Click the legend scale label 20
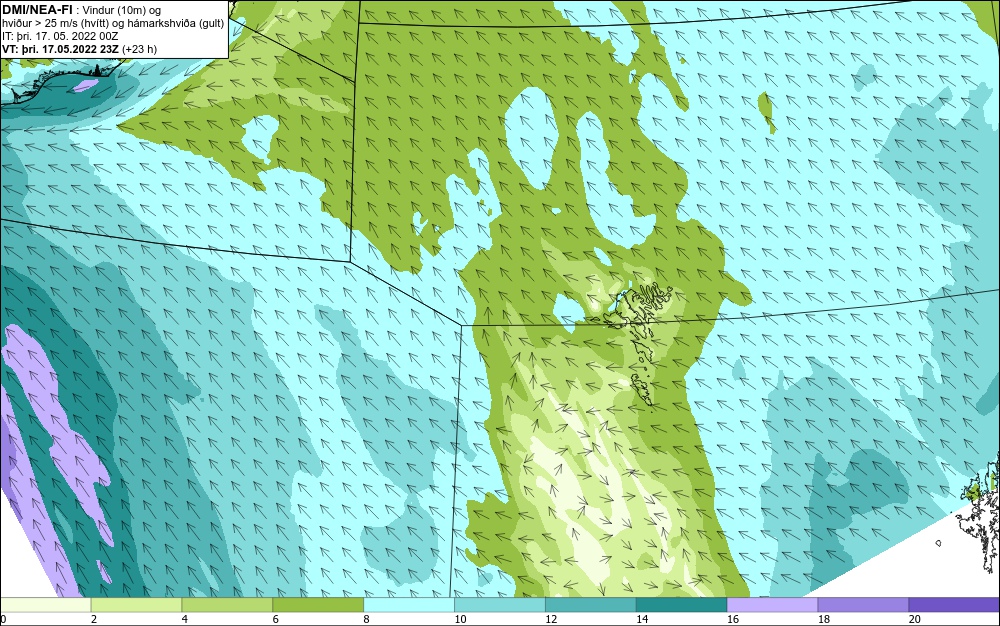The image size is (1000, 626). 915,619
